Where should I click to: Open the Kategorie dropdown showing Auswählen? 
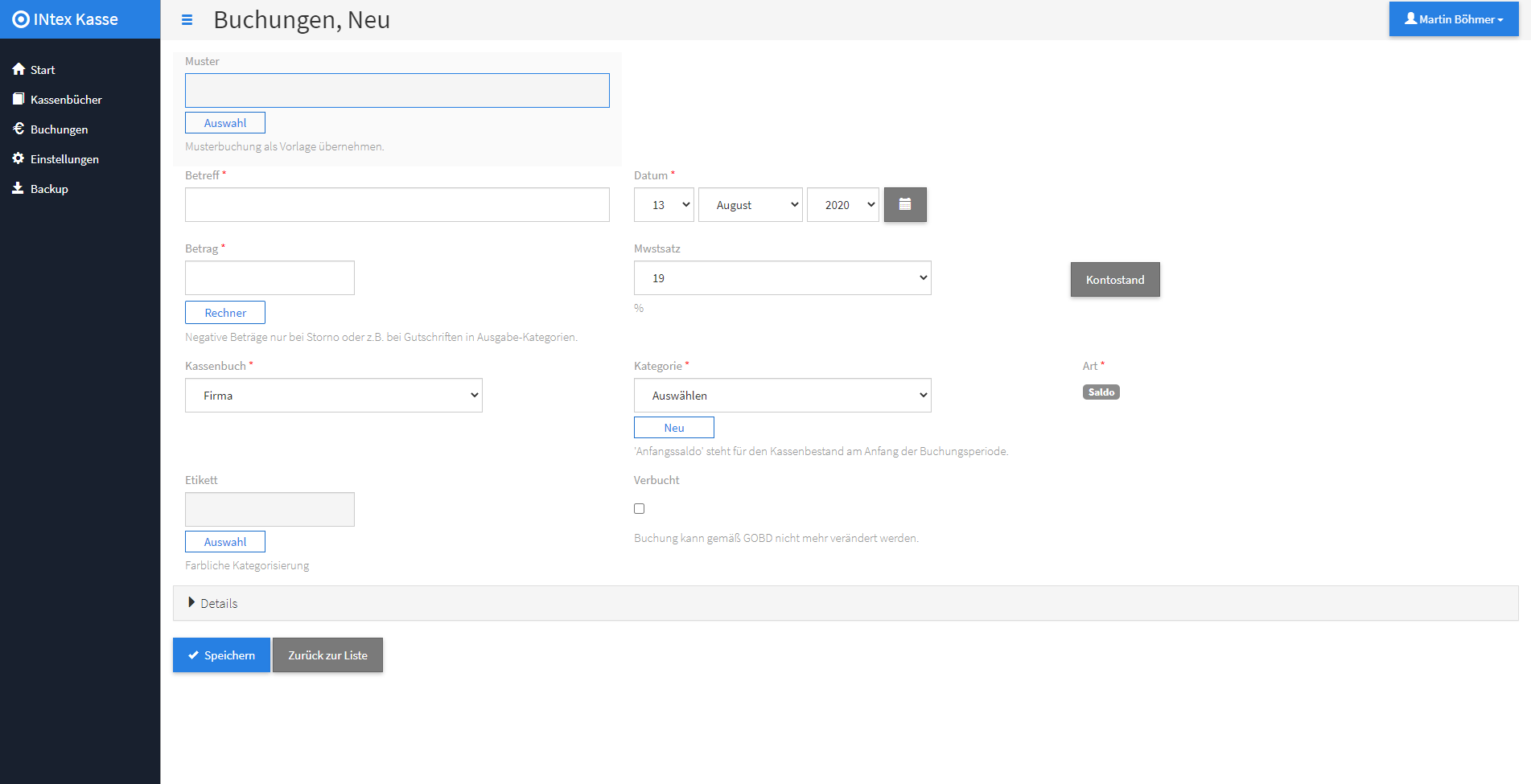(783, 396)
